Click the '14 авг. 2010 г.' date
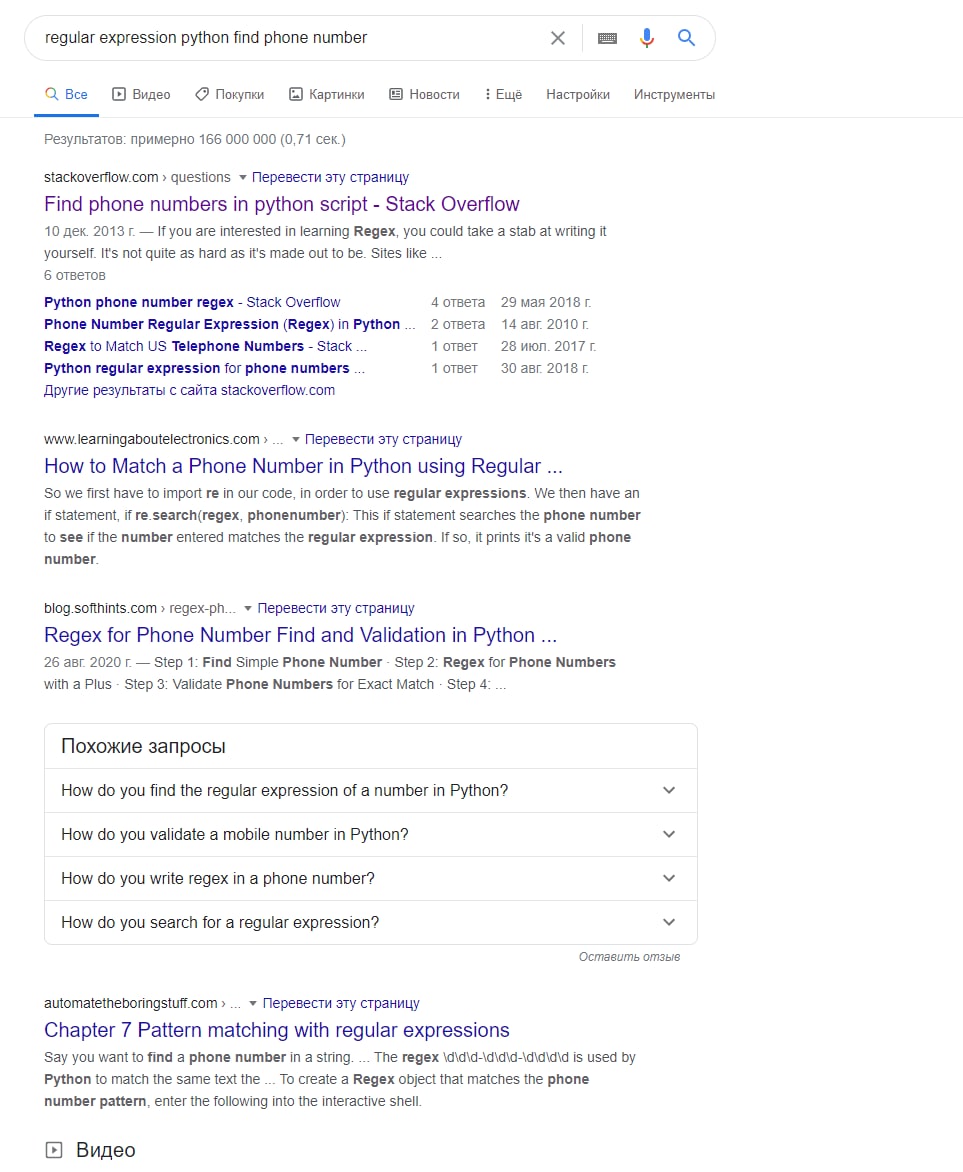963x1172 pixels. coord(544,324)
